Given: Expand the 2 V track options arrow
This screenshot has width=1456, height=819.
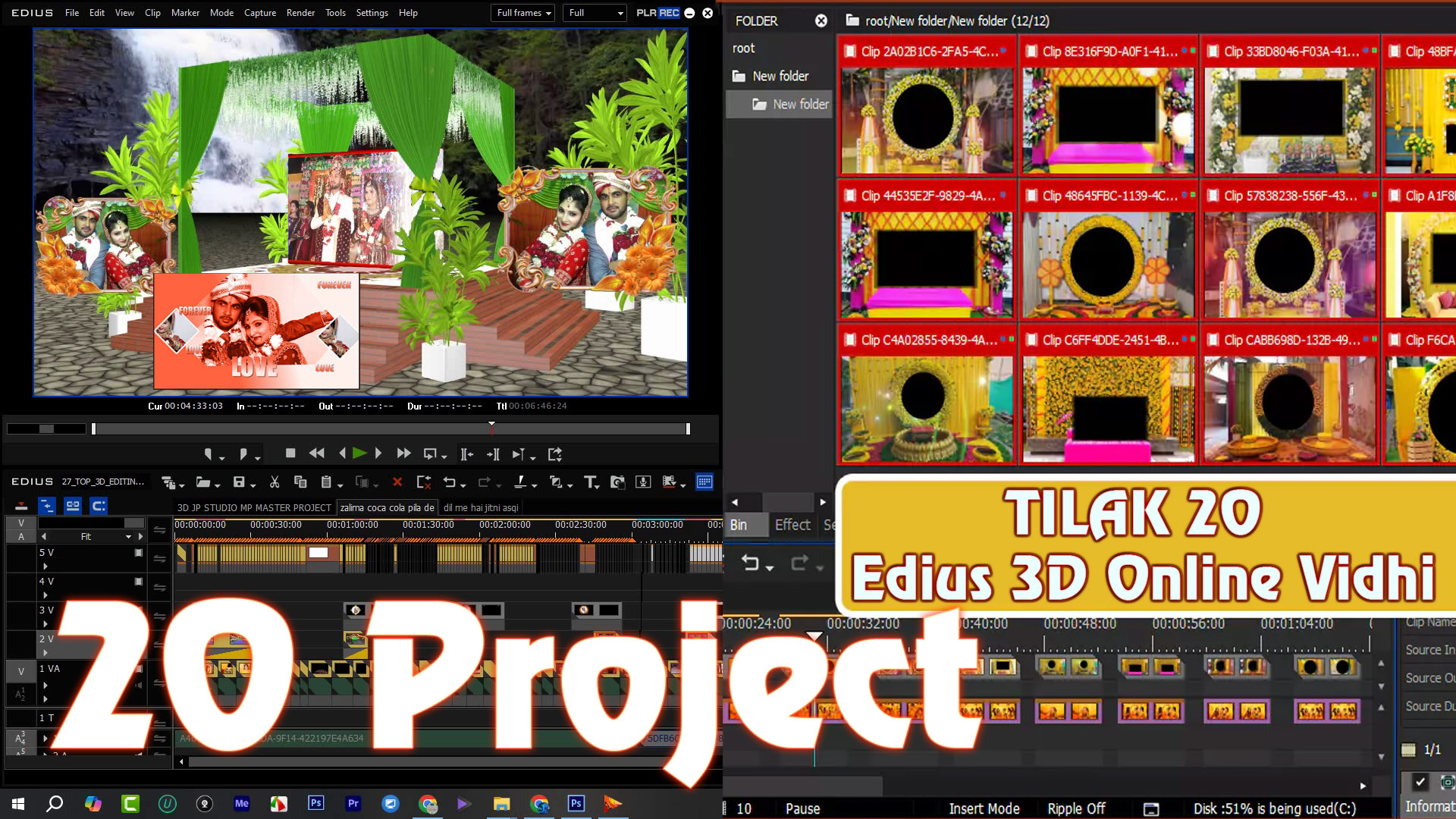Looking at the screenshot, I should tap(45, 652).
